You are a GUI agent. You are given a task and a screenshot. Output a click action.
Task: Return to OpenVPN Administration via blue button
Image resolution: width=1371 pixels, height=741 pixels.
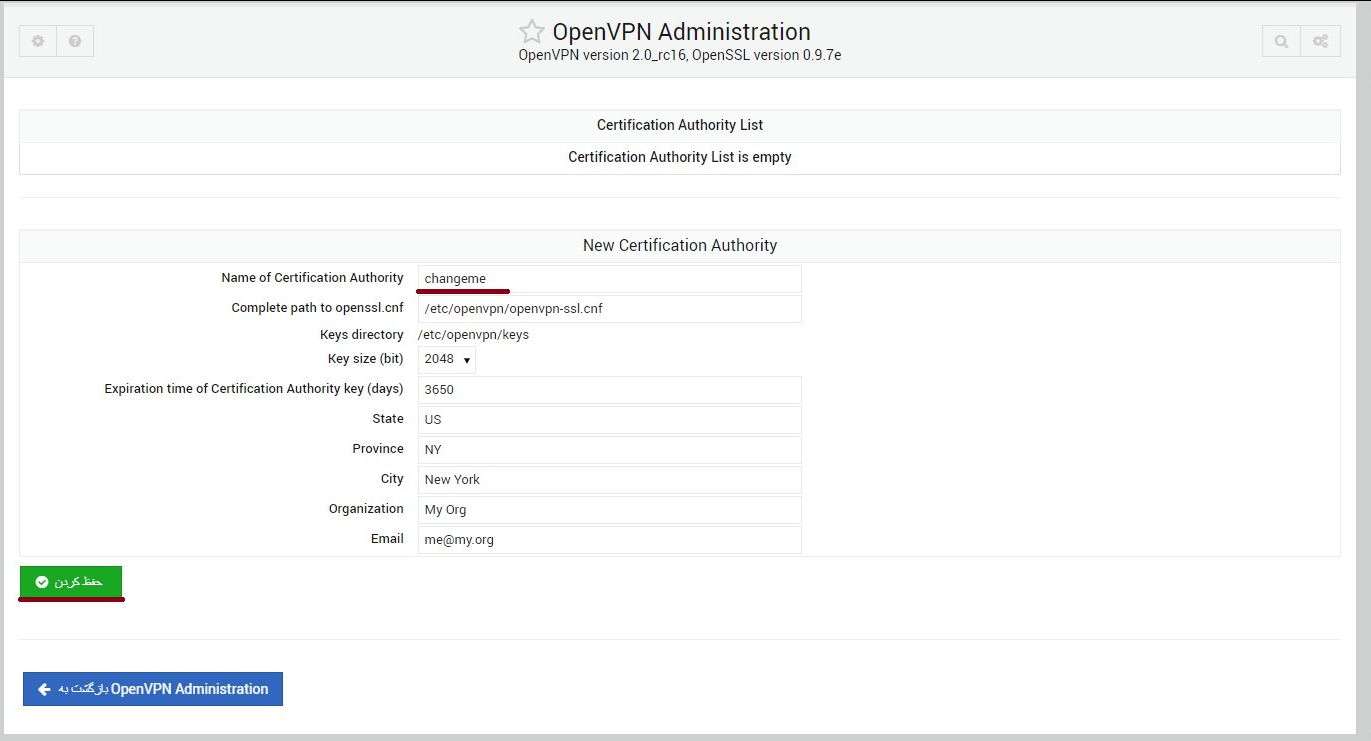click(x=153, y=689)
